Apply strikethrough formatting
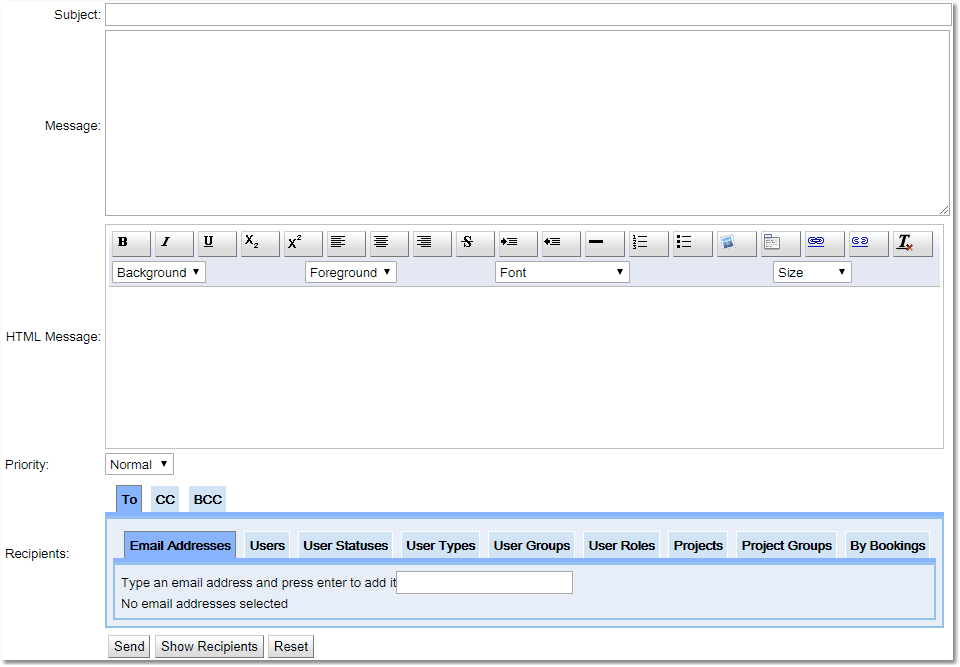Image resolution: width=960 pixels, height=667 pixels. coord(475,243)
